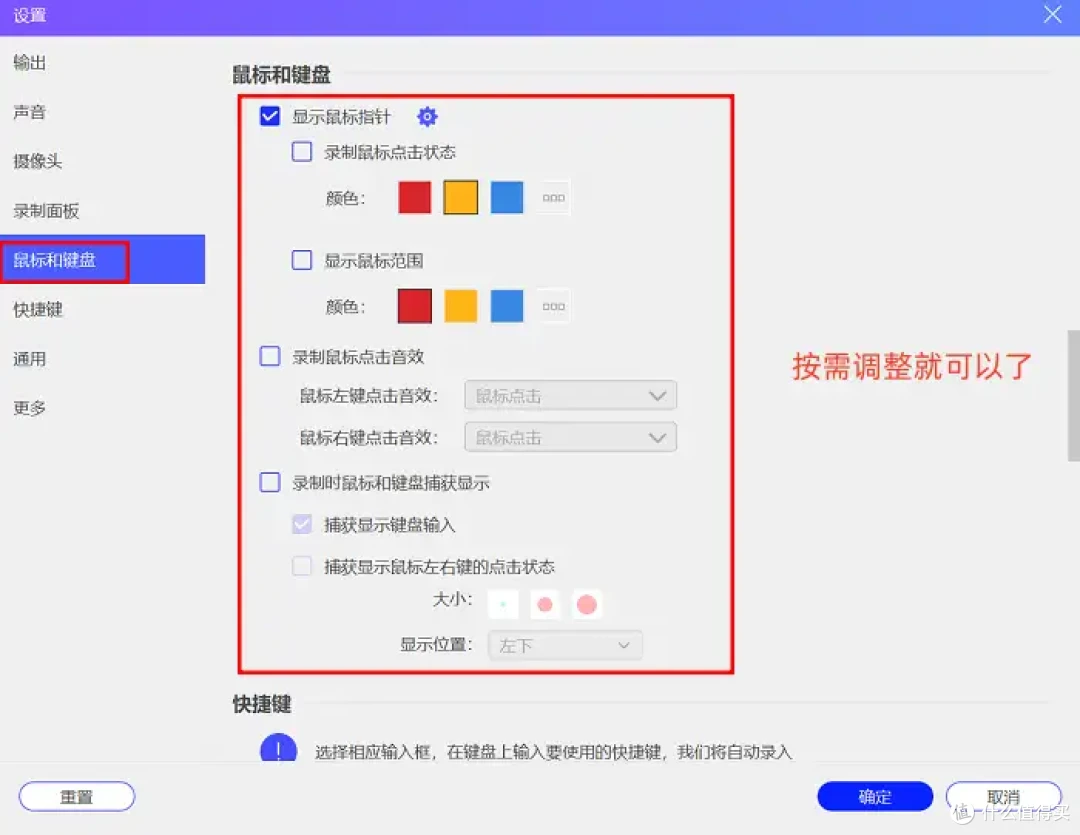Click the 重置 reset button

pyautogui.click(x=76, y=796)
